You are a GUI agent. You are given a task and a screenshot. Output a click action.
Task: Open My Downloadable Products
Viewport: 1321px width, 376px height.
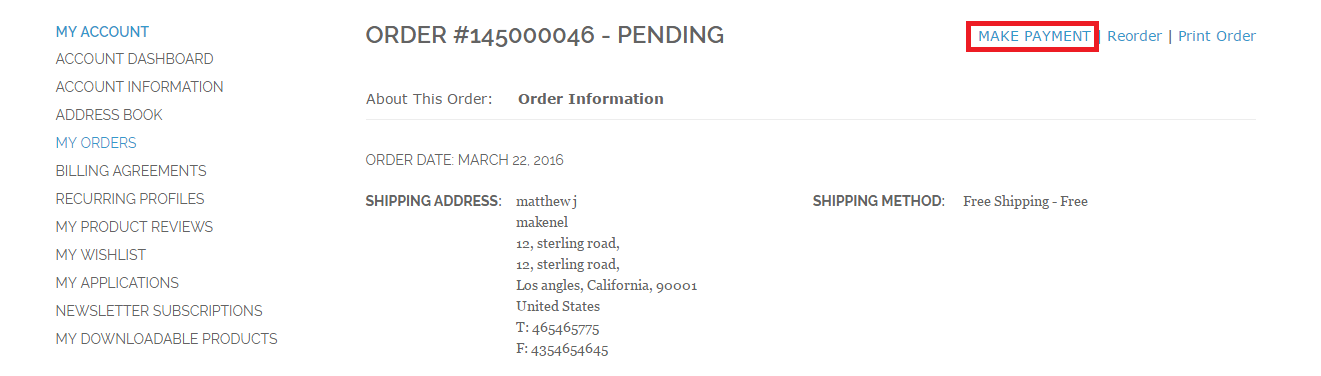tap(167, 339)
